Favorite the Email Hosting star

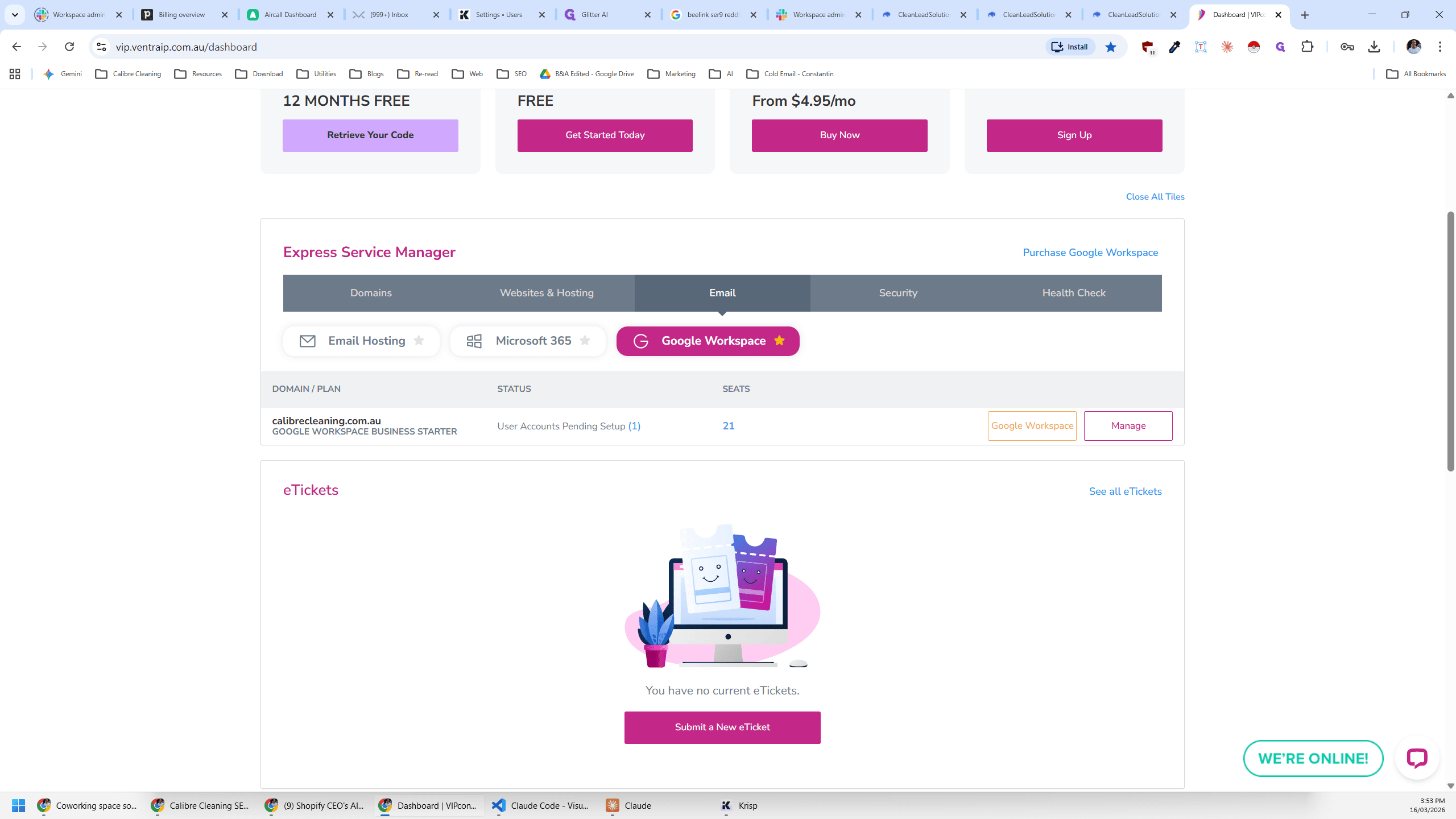click(419, 341)
